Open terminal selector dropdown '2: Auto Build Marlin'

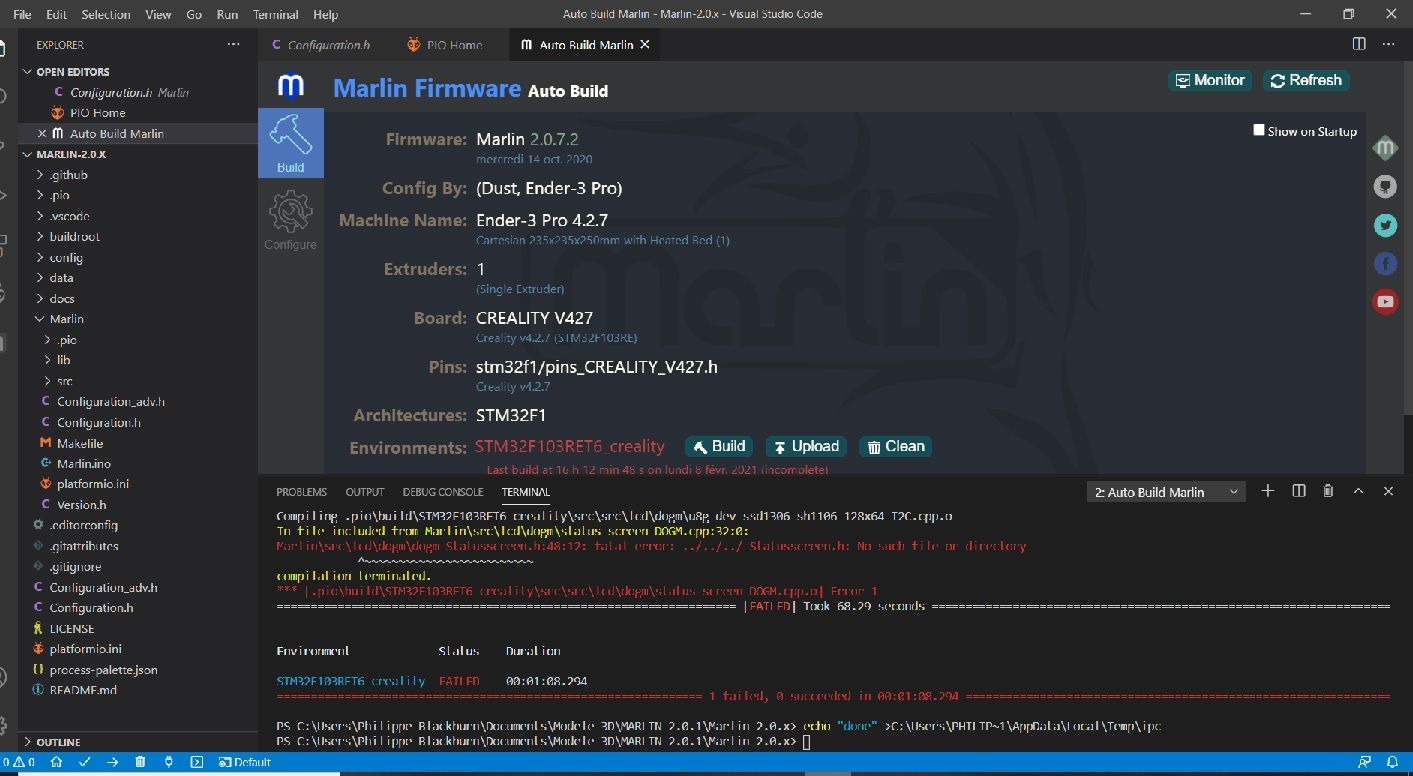point(1166,491)
